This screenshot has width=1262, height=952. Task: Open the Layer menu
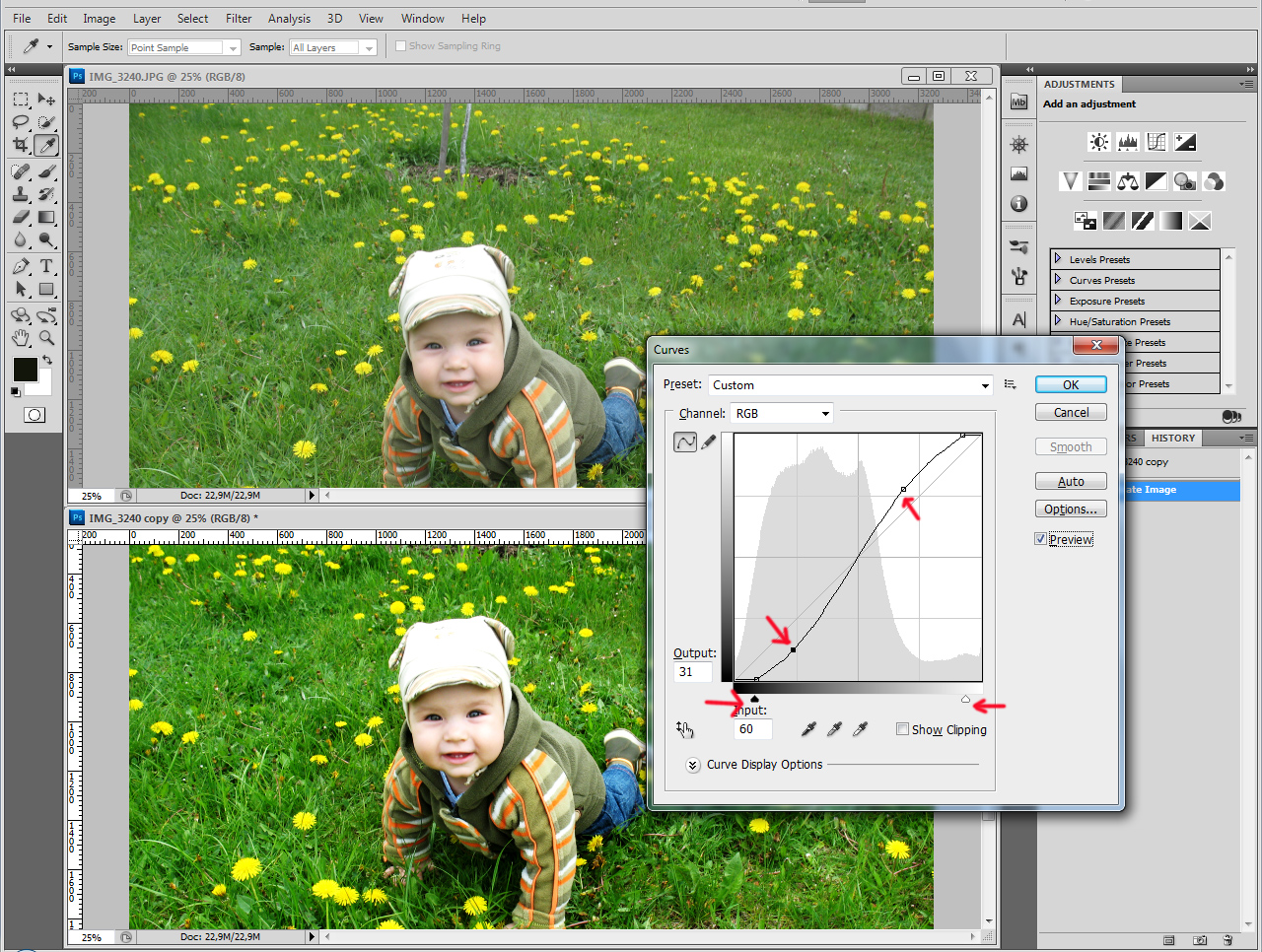(147, 18)
